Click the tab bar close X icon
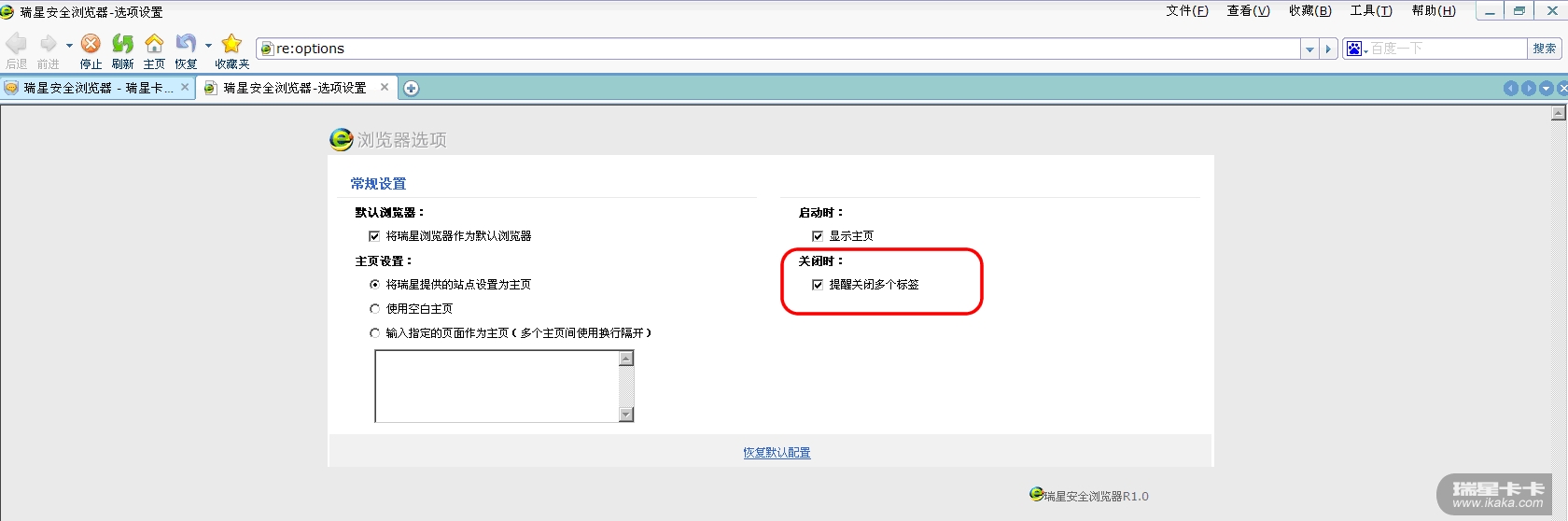Screen dimensions: 1568x521 point(1563,88)
